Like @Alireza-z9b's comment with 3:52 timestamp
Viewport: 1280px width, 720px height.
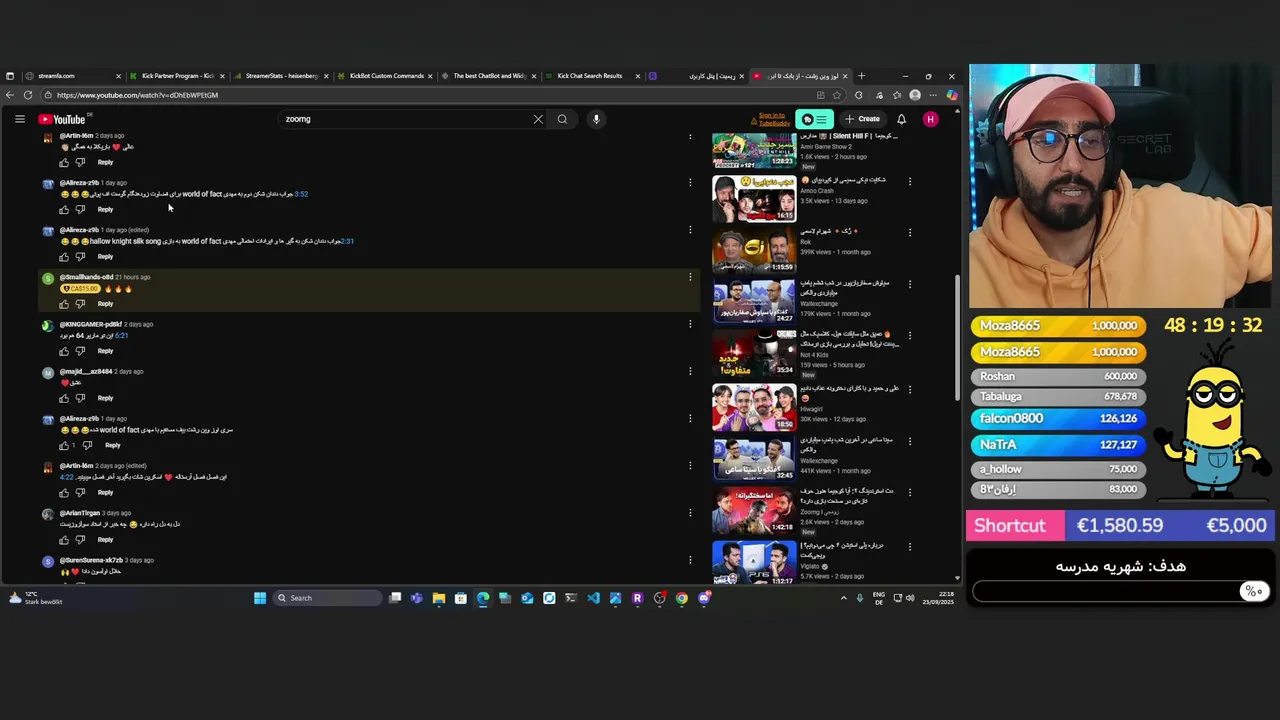click(x=64, y=209)
